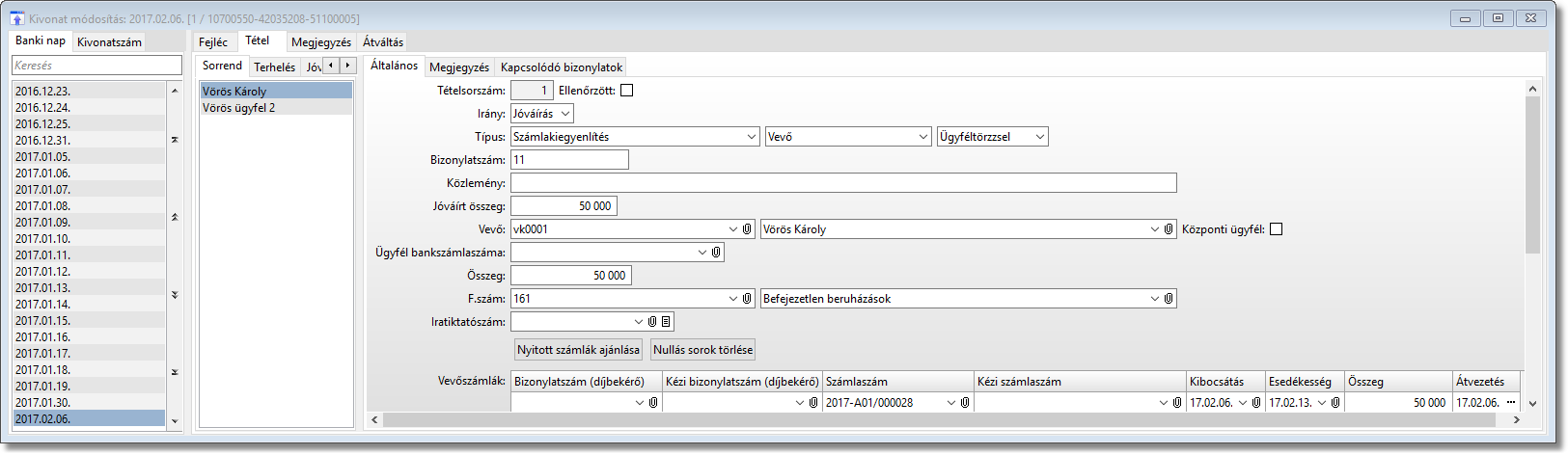1568x455 pixels.
Task: Select the Általános tab
Action: [395, 66]
